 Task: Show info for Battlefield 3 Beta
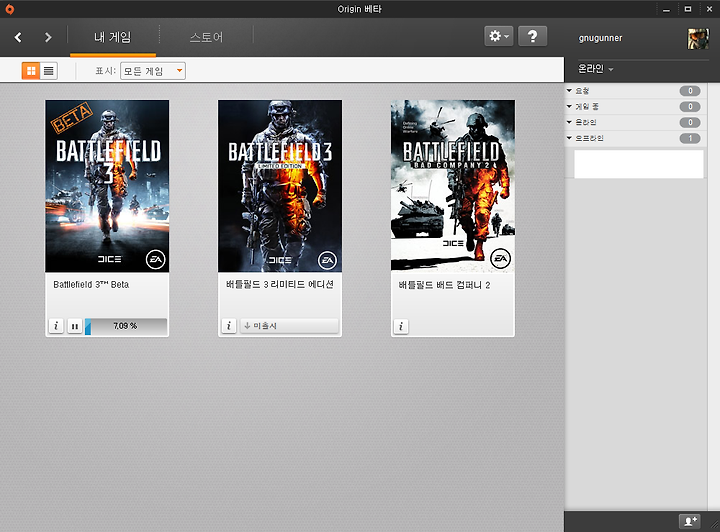[x=56, y=326]
